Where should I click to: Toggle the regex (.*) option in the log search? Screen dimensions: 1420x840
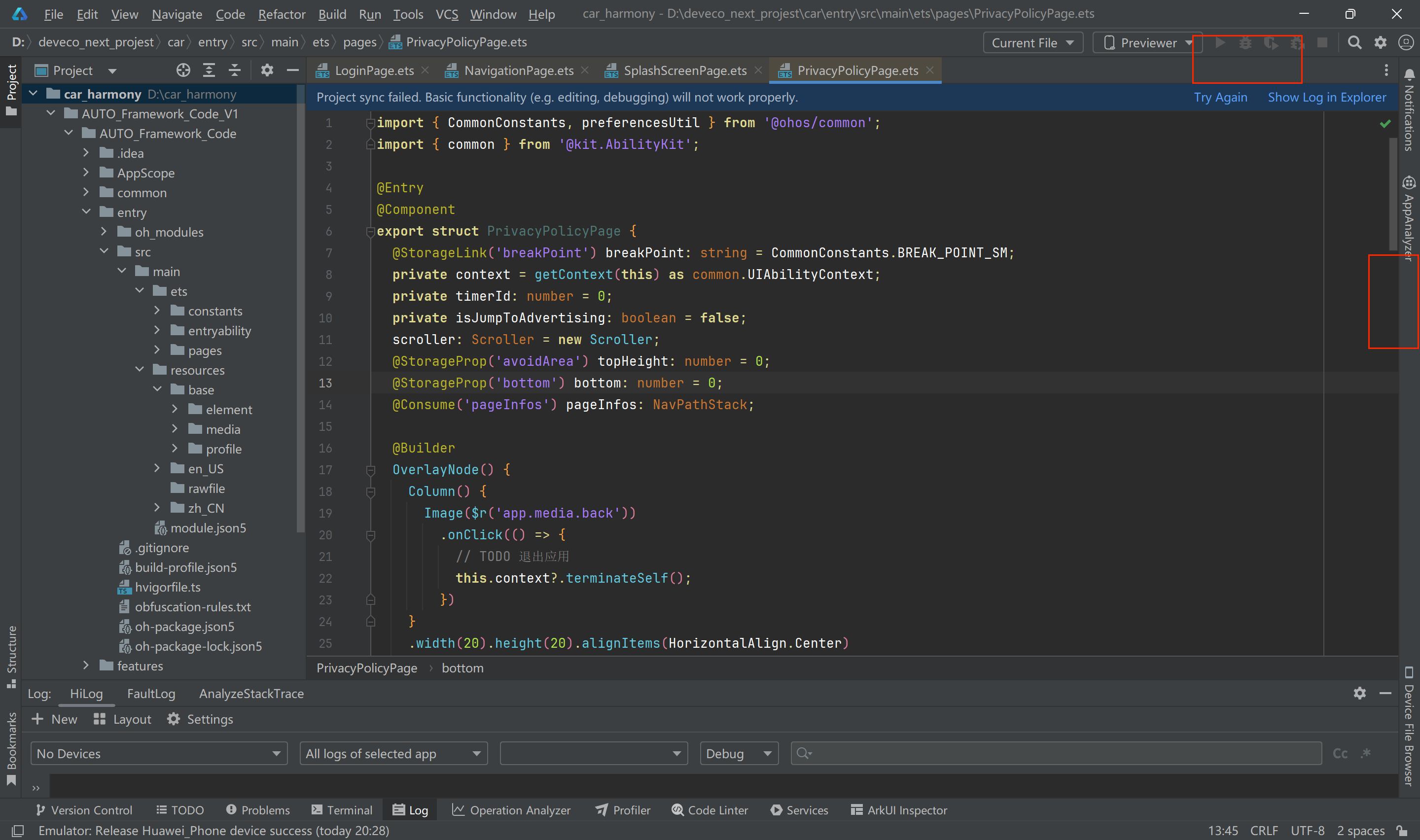coord(1366,753)
